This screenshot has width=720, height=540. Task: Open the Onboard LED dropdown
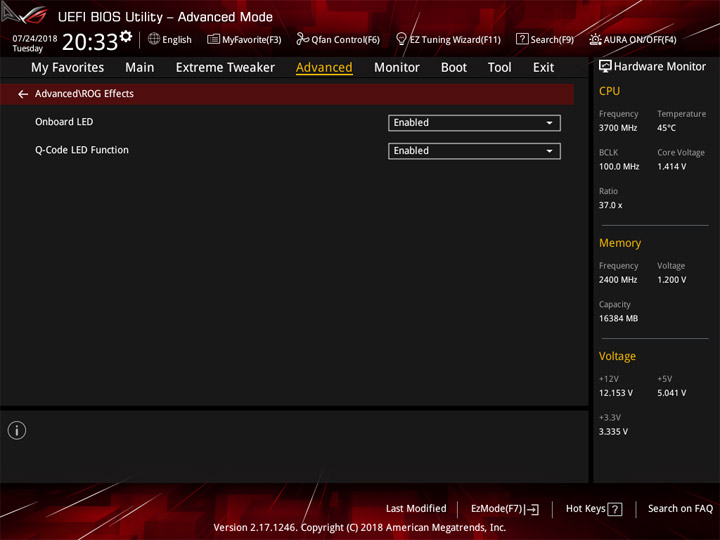474,123
